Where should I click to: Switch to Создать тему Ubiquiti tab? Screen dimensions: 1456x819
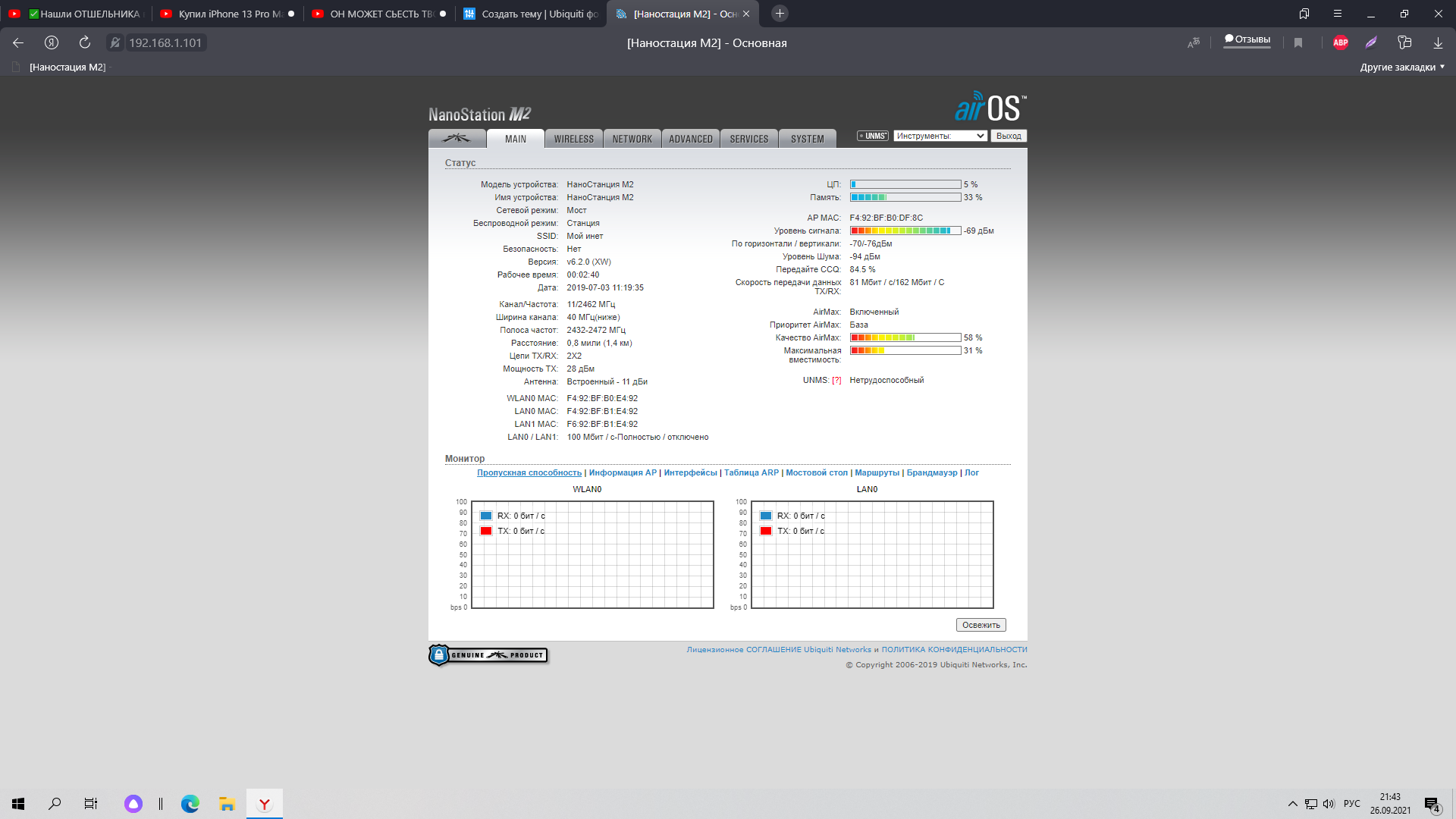tap(531, 14)
